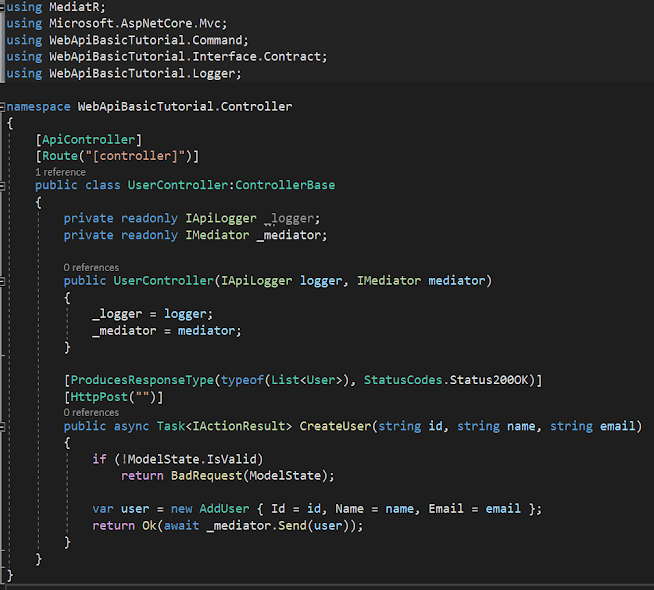The width and height of the screenshot is (654, 590).
Task: Click the CreateUser method name
Action: (x=335, y=426)
